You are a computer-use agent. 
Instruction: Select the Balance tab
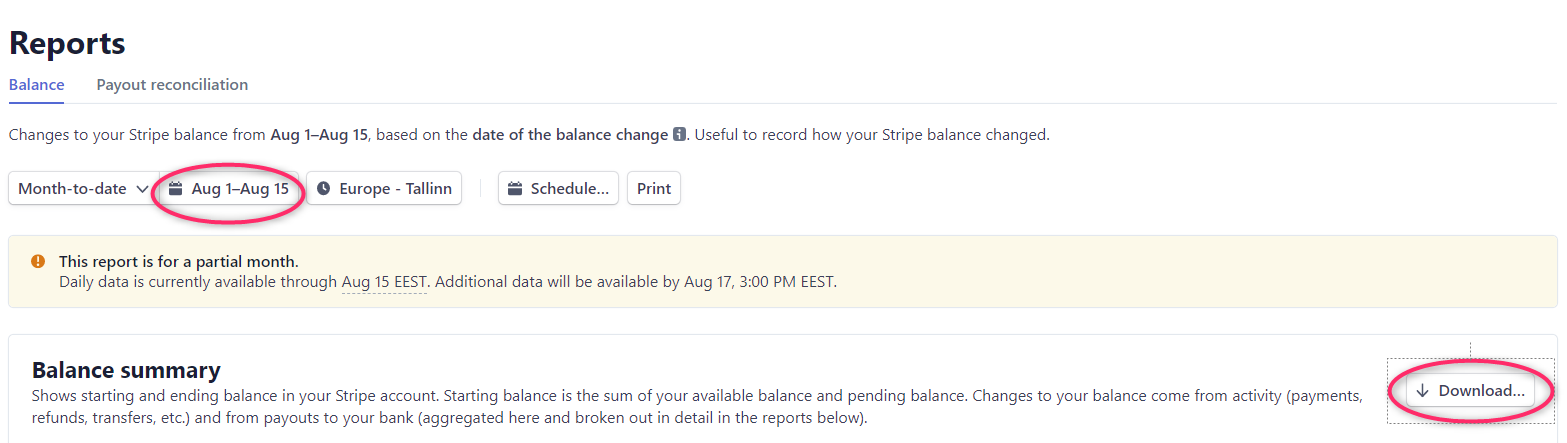click(x=37, y=85)
